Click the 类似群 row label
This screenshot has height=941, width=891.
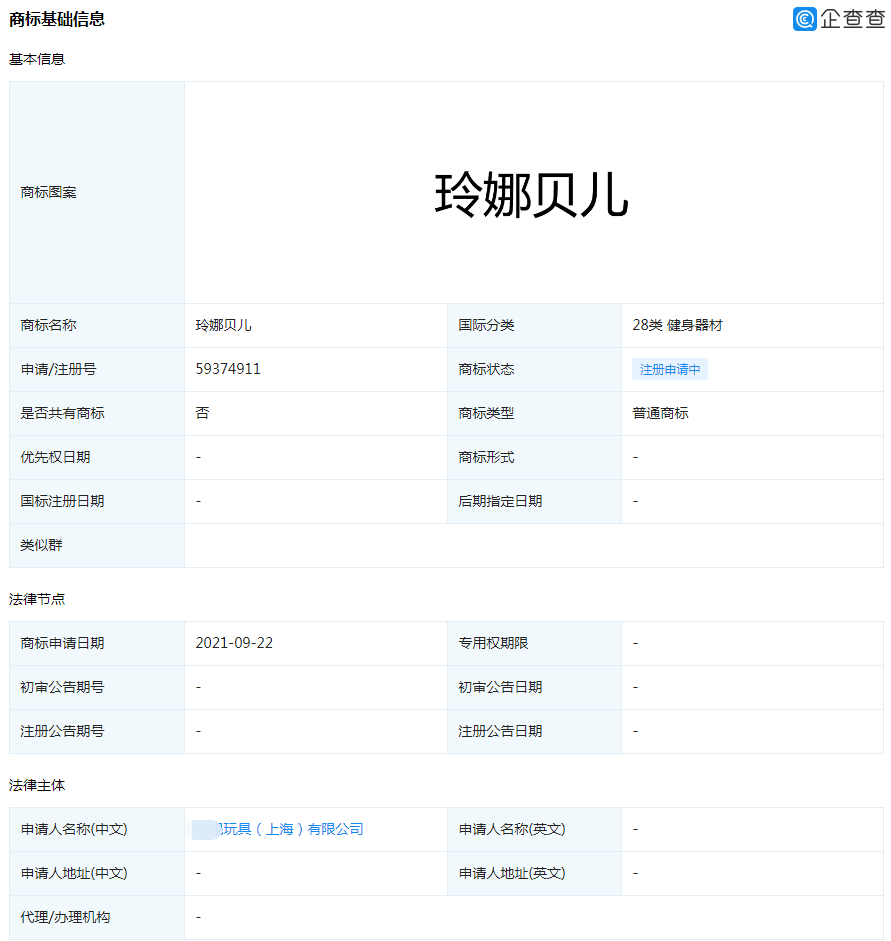[40, 545]
